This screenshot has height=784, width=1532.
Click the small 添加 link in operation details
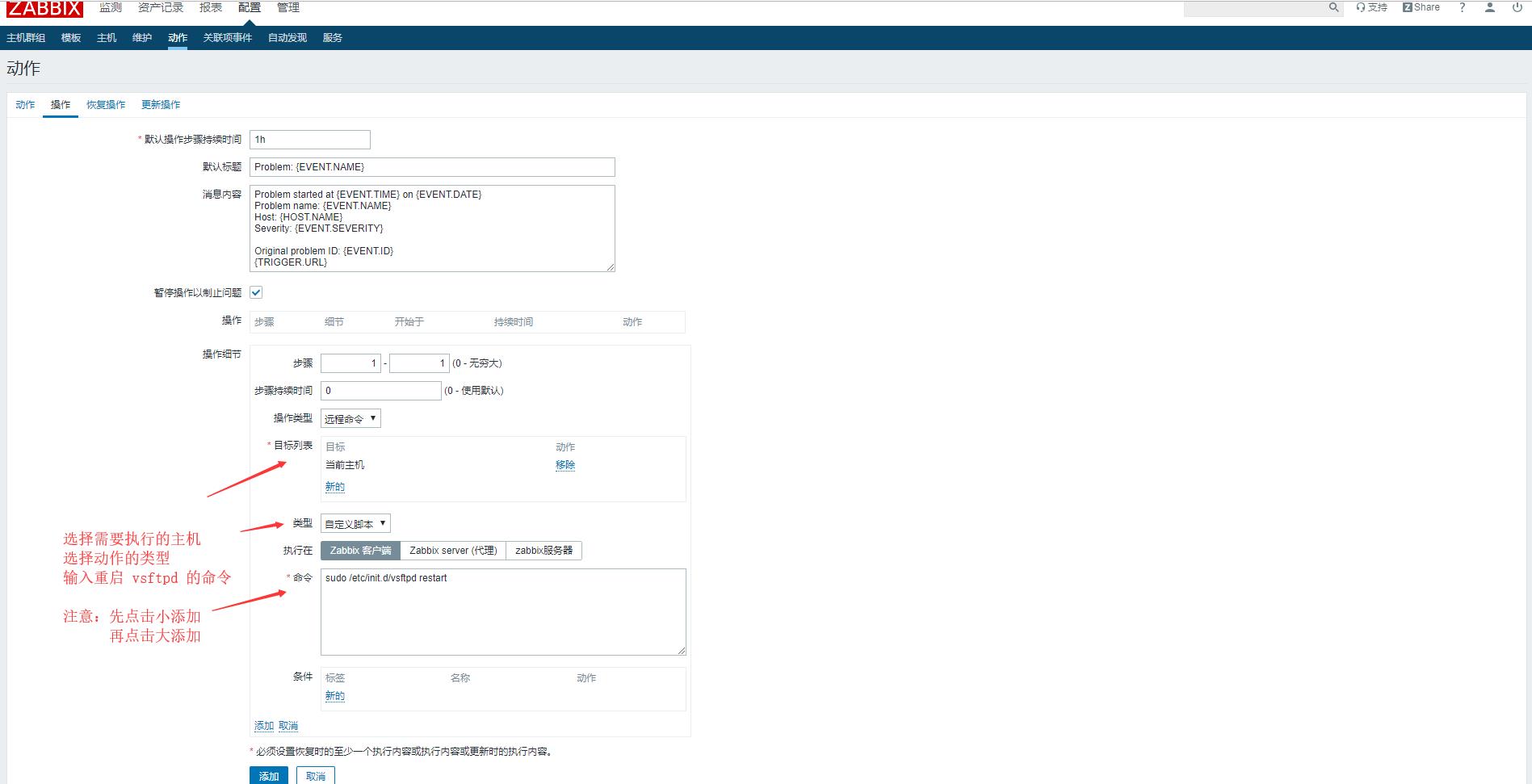click(264, 726)
